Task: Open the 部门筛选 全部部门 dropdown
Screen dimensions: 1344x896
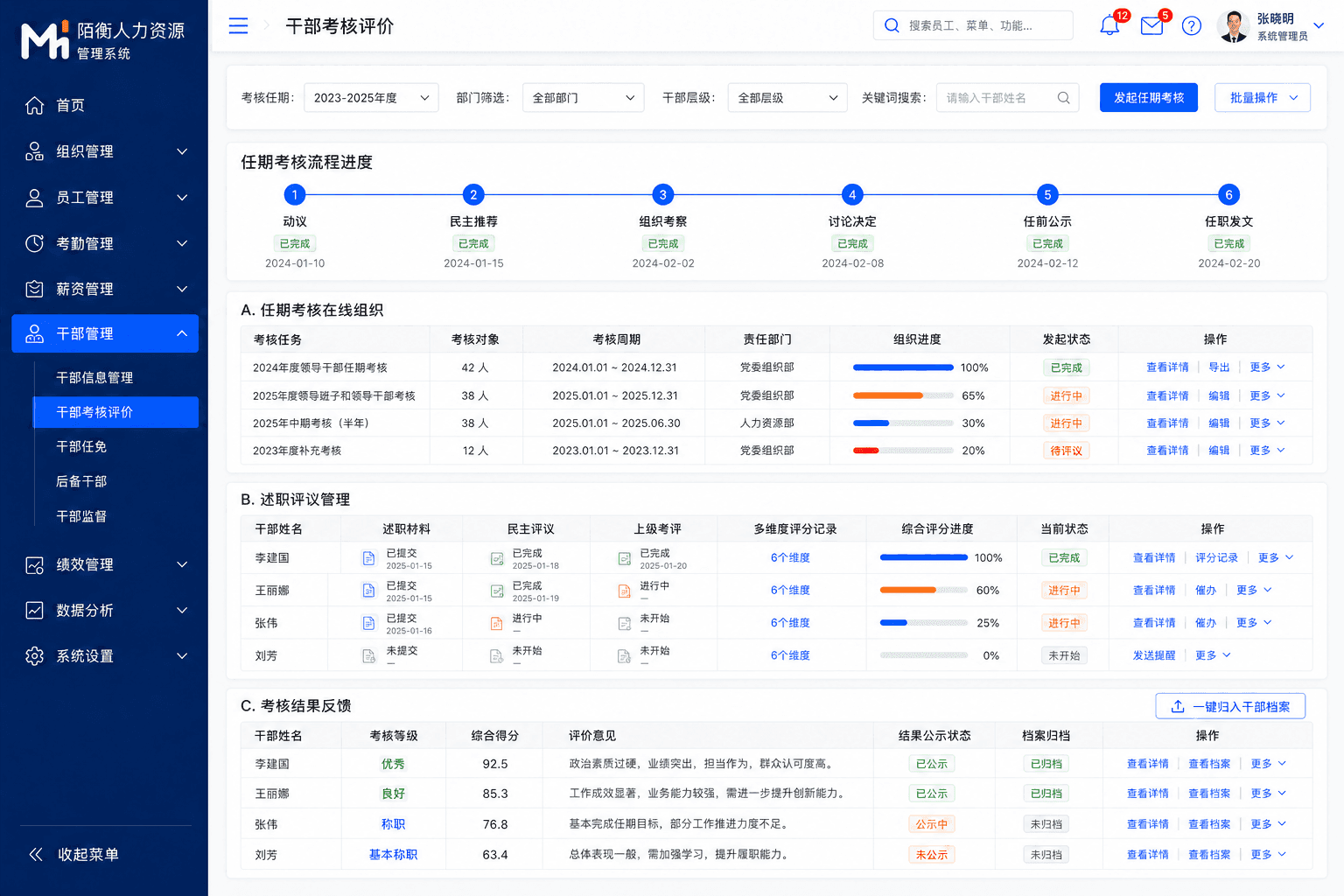Action: 584,98
